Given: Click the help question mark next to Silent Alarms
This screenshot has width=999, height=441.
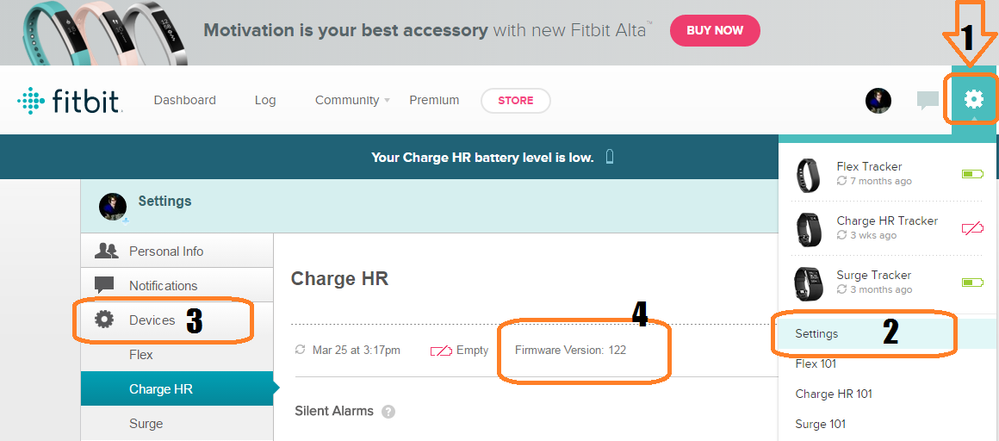Looking at the screenshot, I should [x=388, y=412].
